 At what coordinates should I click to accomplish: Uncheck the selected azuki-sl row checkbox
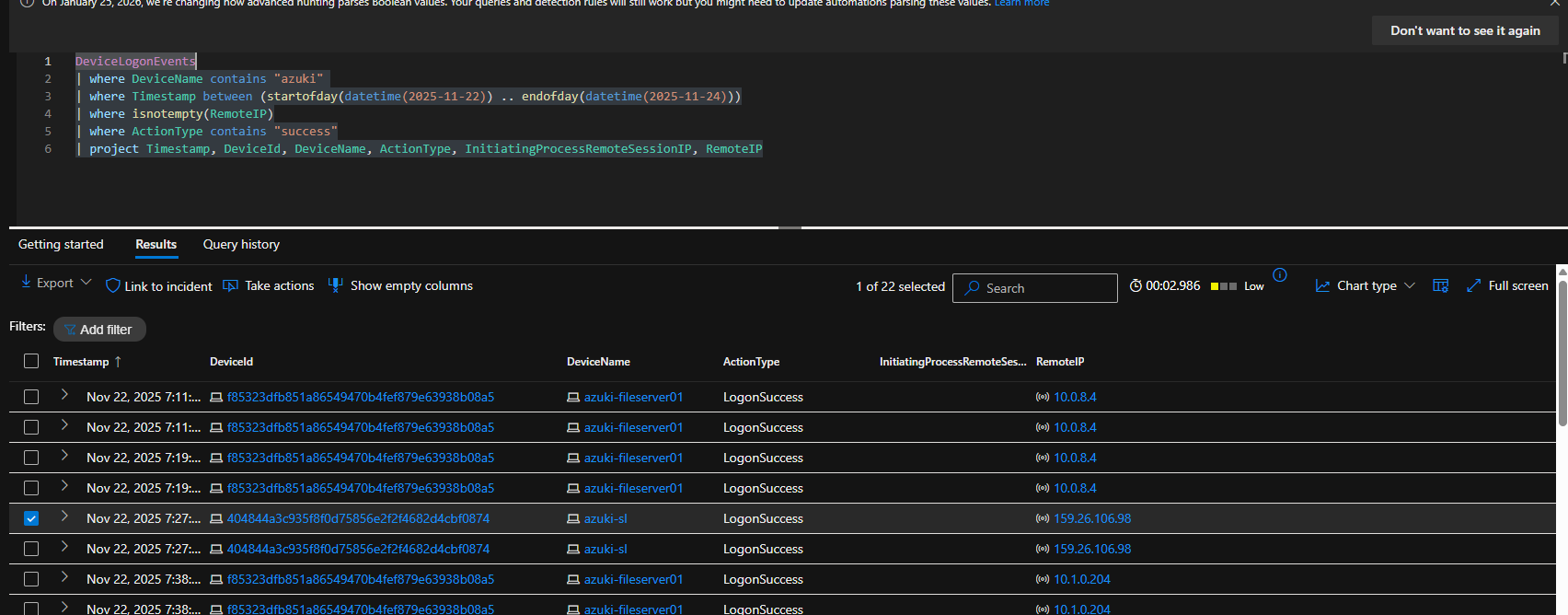click(x=31, y=518)
